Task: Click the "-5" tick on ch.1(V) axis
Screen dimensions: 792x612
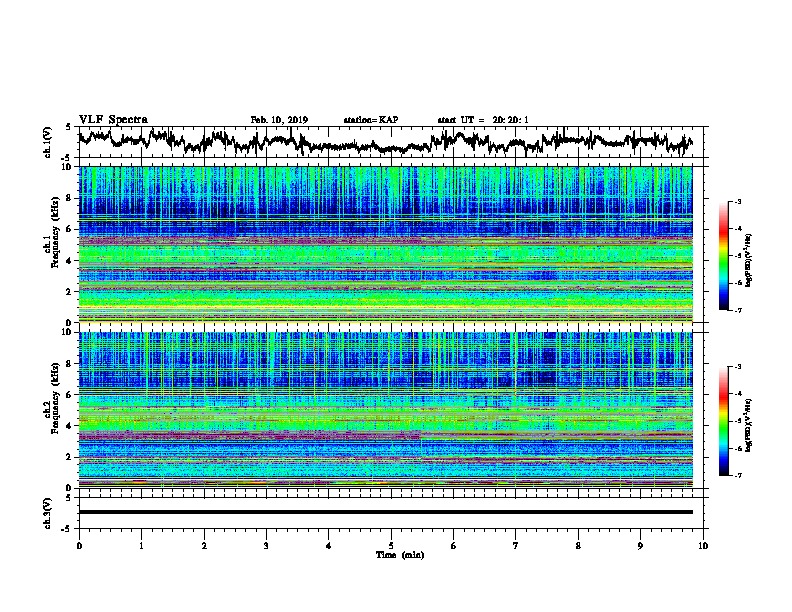Action: click(67, 158)
